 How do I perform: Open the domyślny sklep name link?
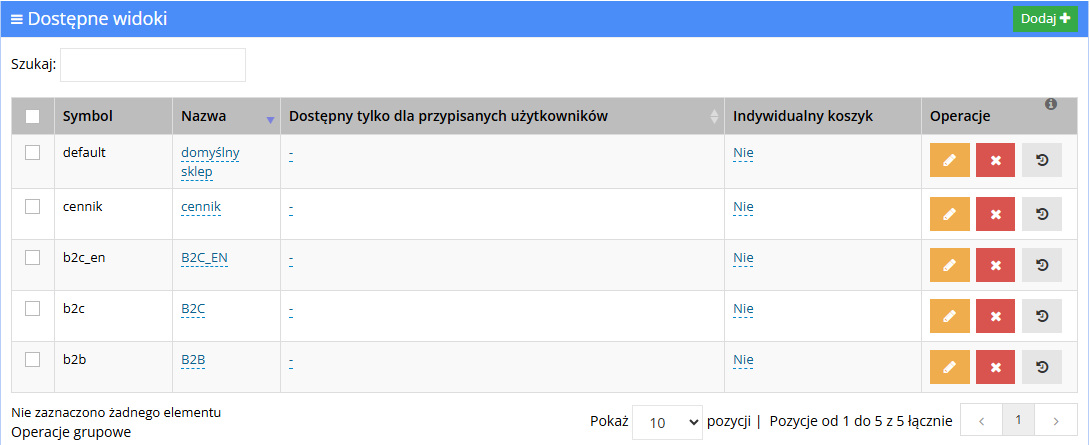point(210,161)
